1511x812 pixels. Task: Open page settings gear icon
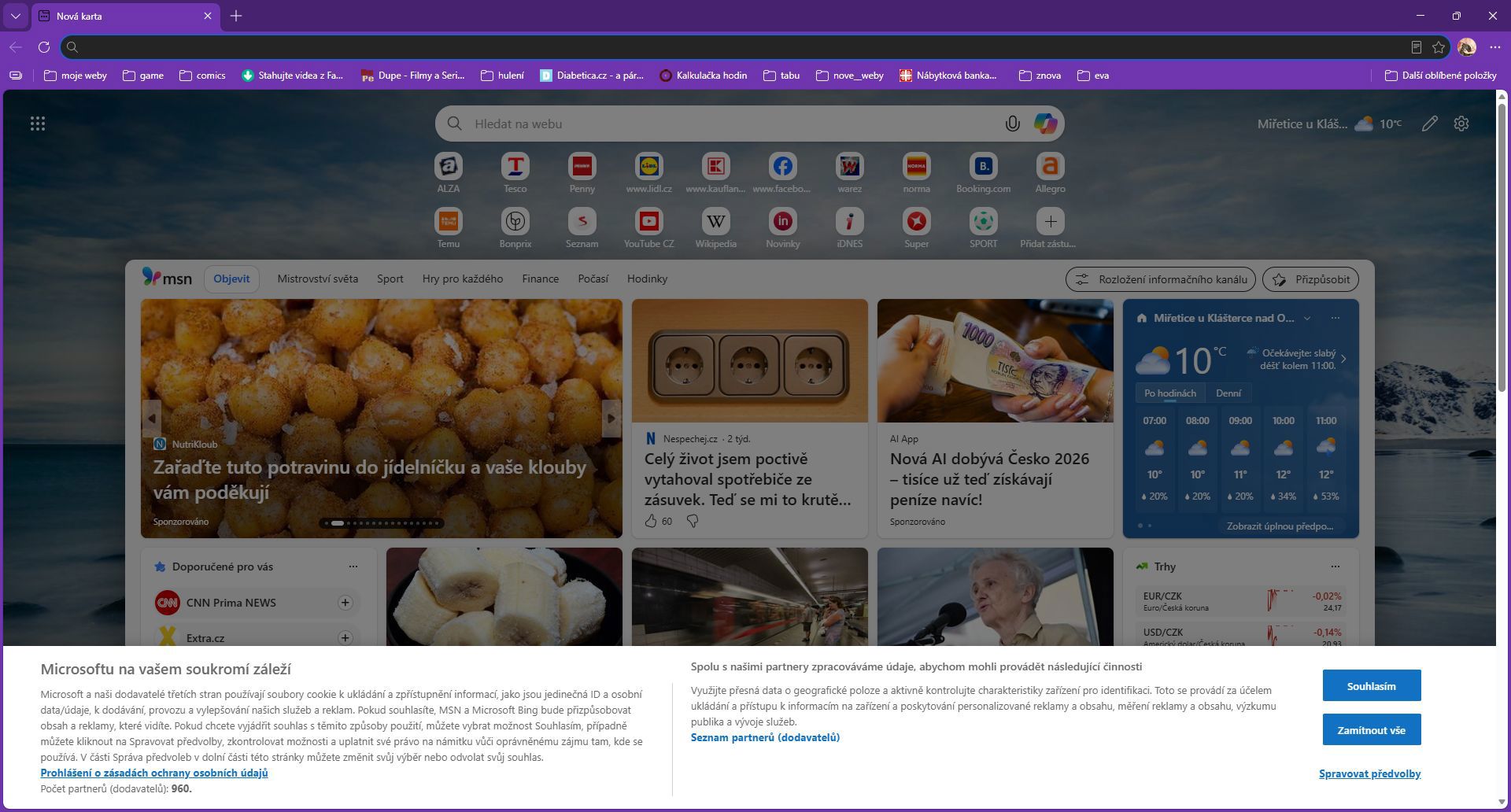click(x=1461, y=124)
